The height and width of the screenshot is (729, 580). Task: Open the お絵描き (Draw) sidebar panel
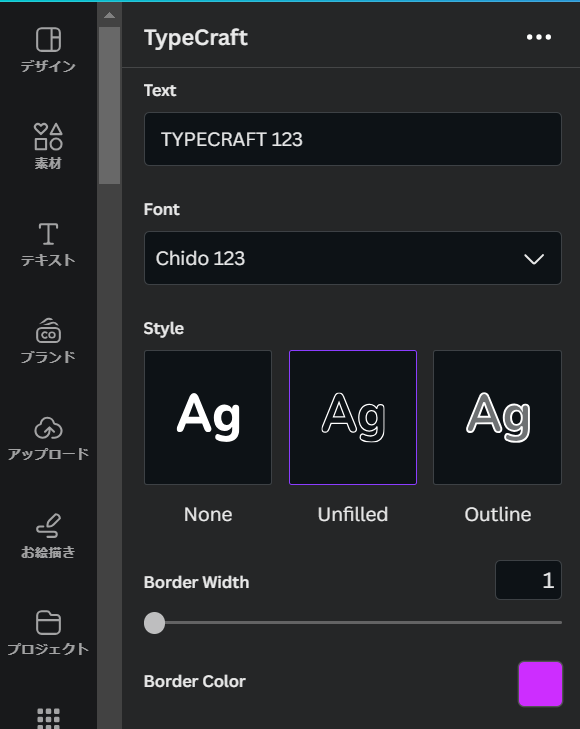coord(48,536)
